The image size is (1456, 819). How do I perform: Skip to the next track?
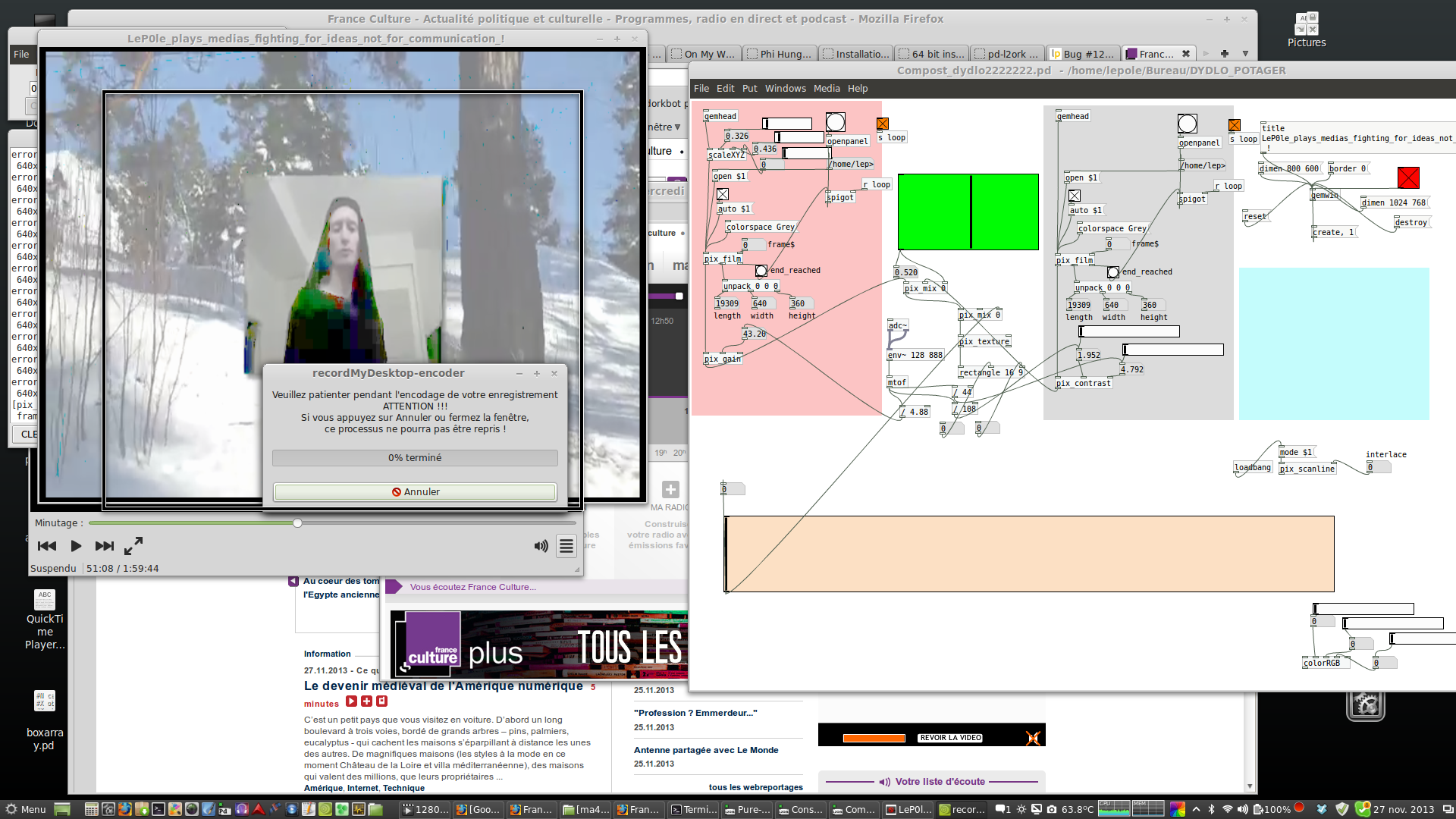point(105,546)
